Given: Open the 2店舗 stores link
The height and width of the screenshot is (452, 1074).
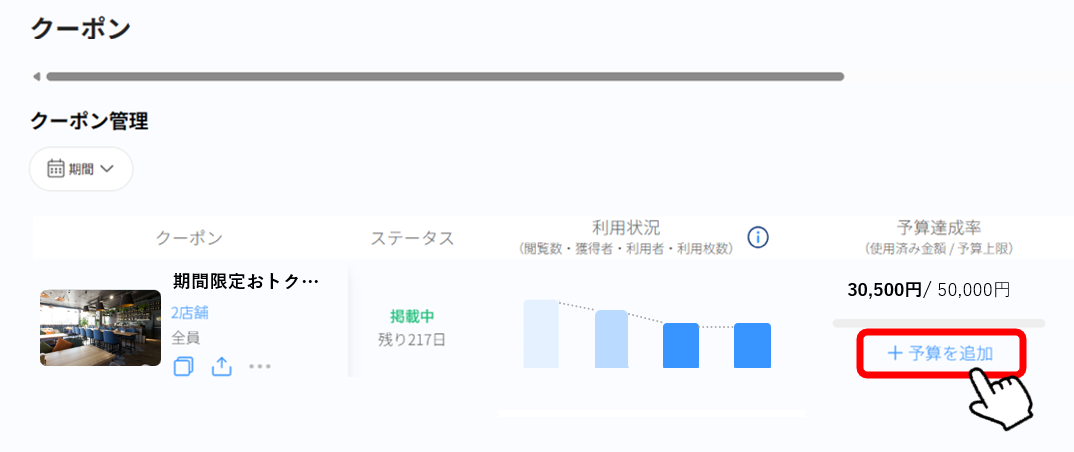Looking at the screenshot, I should tap(190, 312).
